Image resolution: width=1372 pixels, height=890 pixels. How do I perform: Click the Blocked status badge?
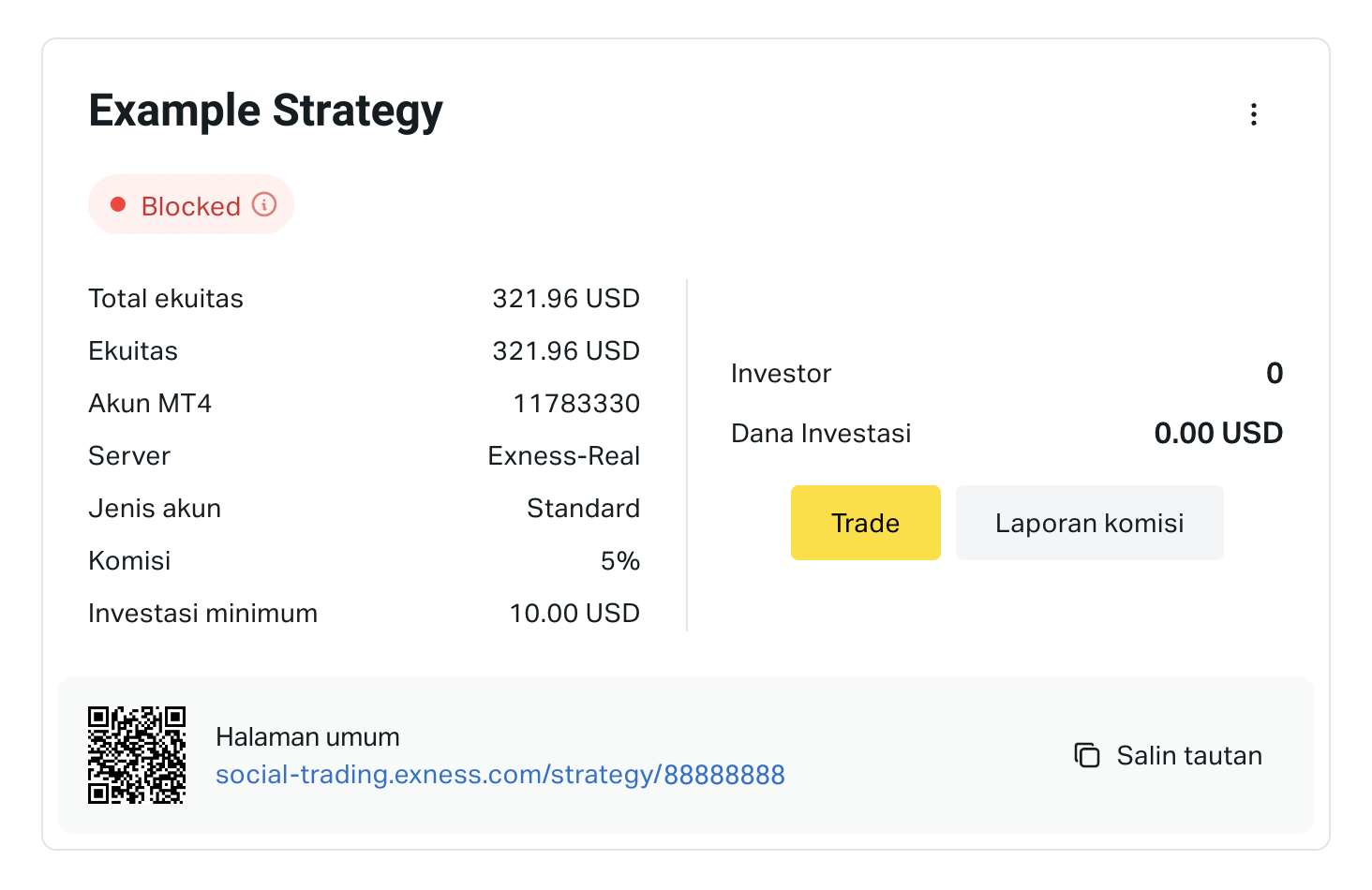pos(191,204)
